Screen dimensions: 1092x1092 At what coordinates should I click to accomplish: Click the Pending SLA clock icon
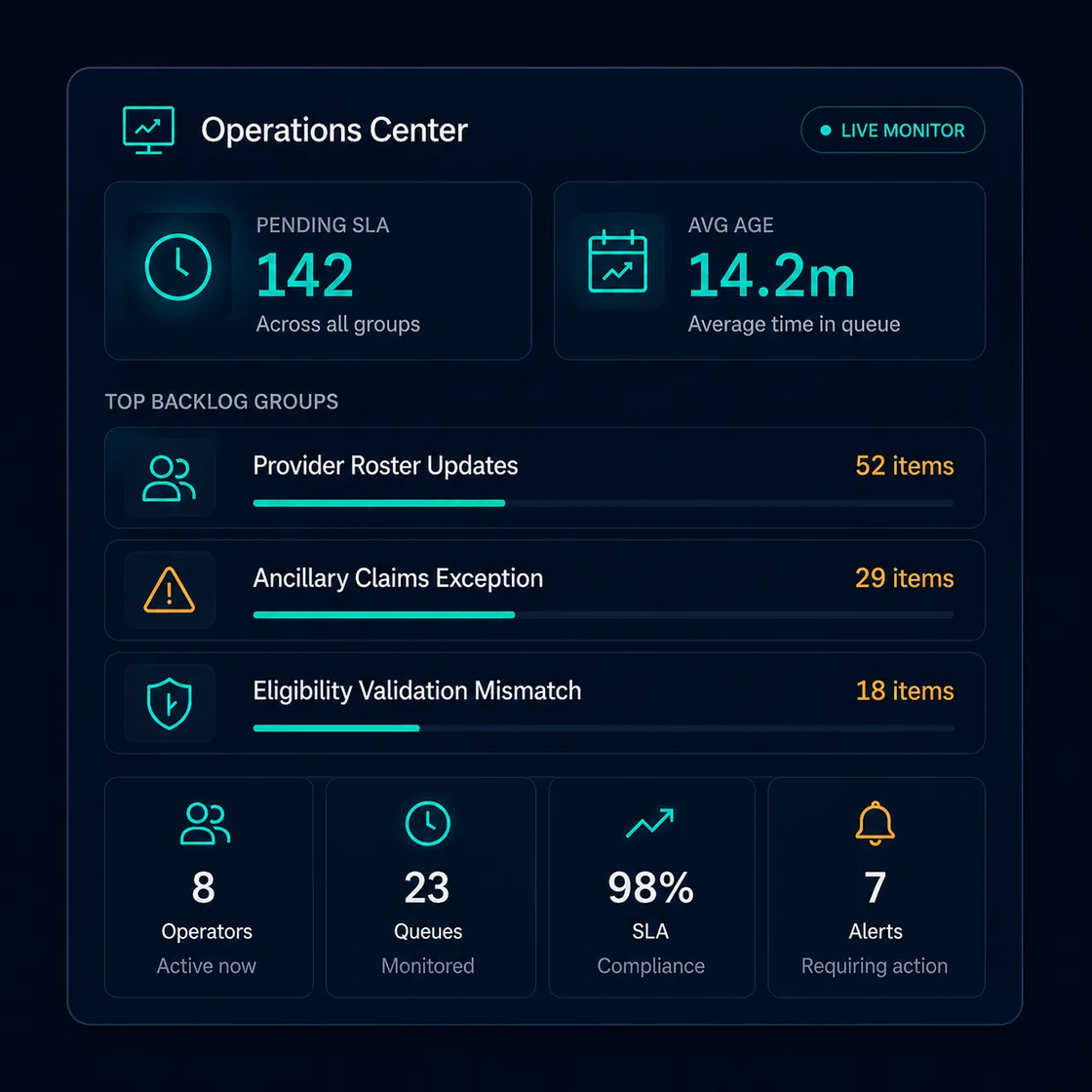click(178, 267)
